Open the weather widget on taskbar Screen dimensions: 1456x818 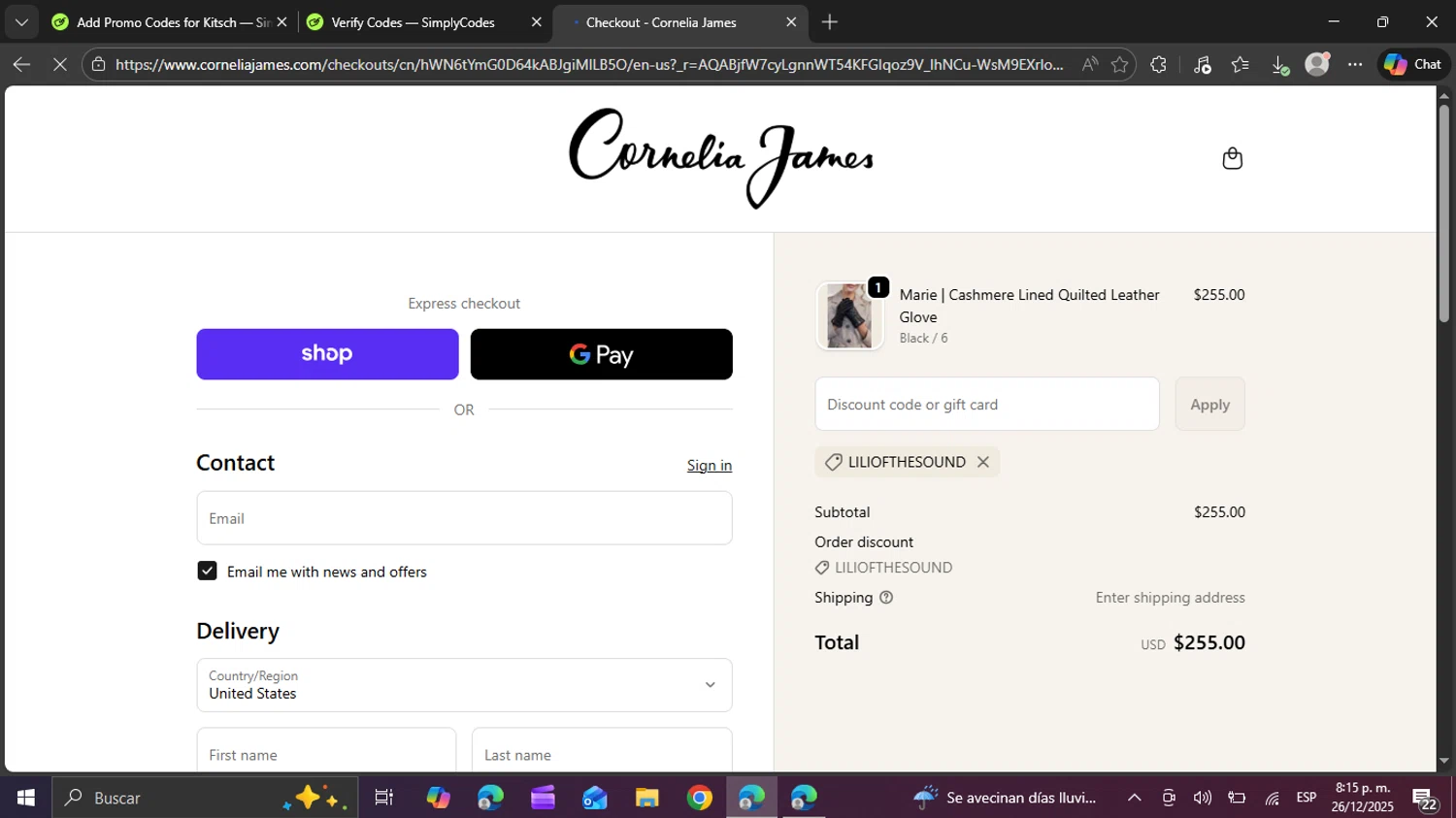pyautogui.click(x=1006, y=798)
